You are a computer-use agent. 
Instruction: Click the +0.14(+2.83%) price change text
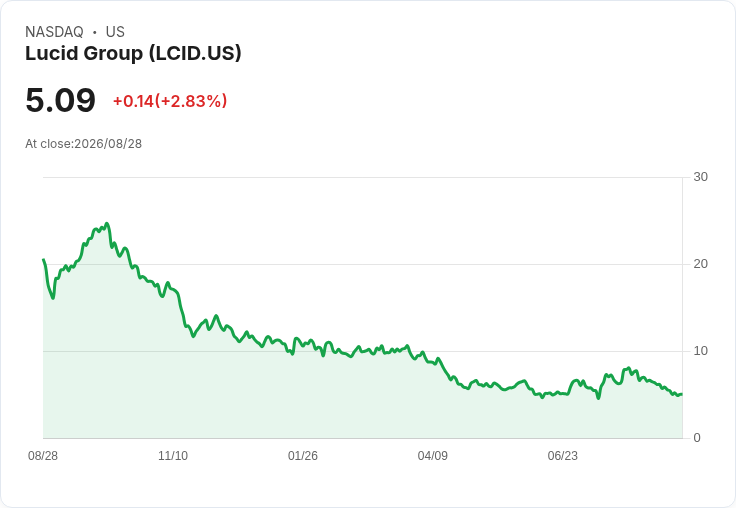(170, 101)
